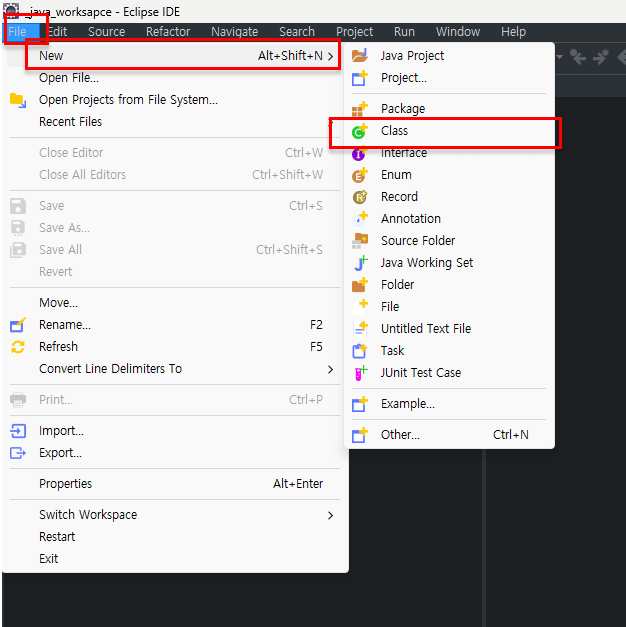Open the Run menu
The height and width of the screenshot is (627, 626).
(404, 32)
